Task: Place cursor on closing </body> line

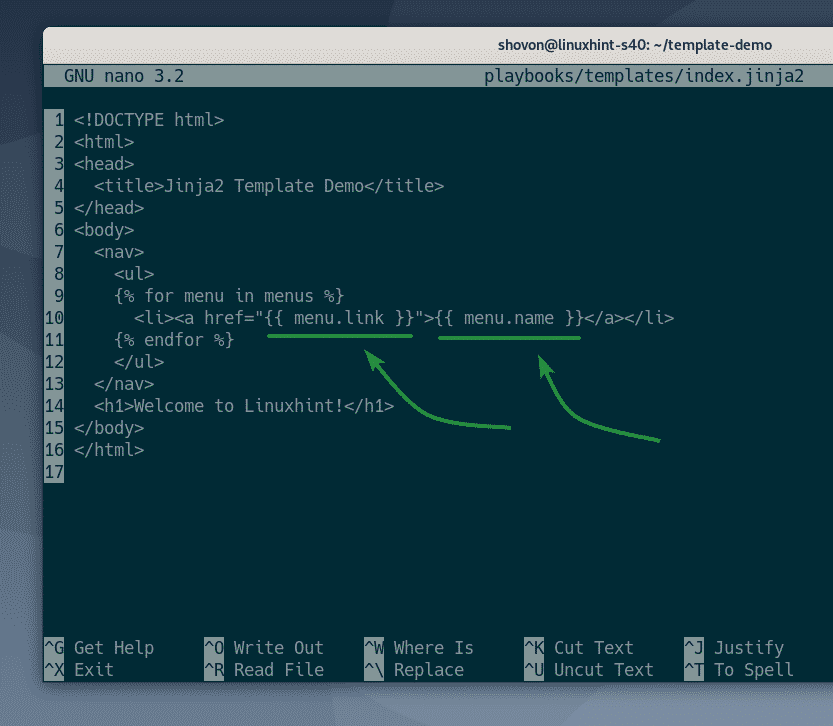Action: (x=109, y=428)
